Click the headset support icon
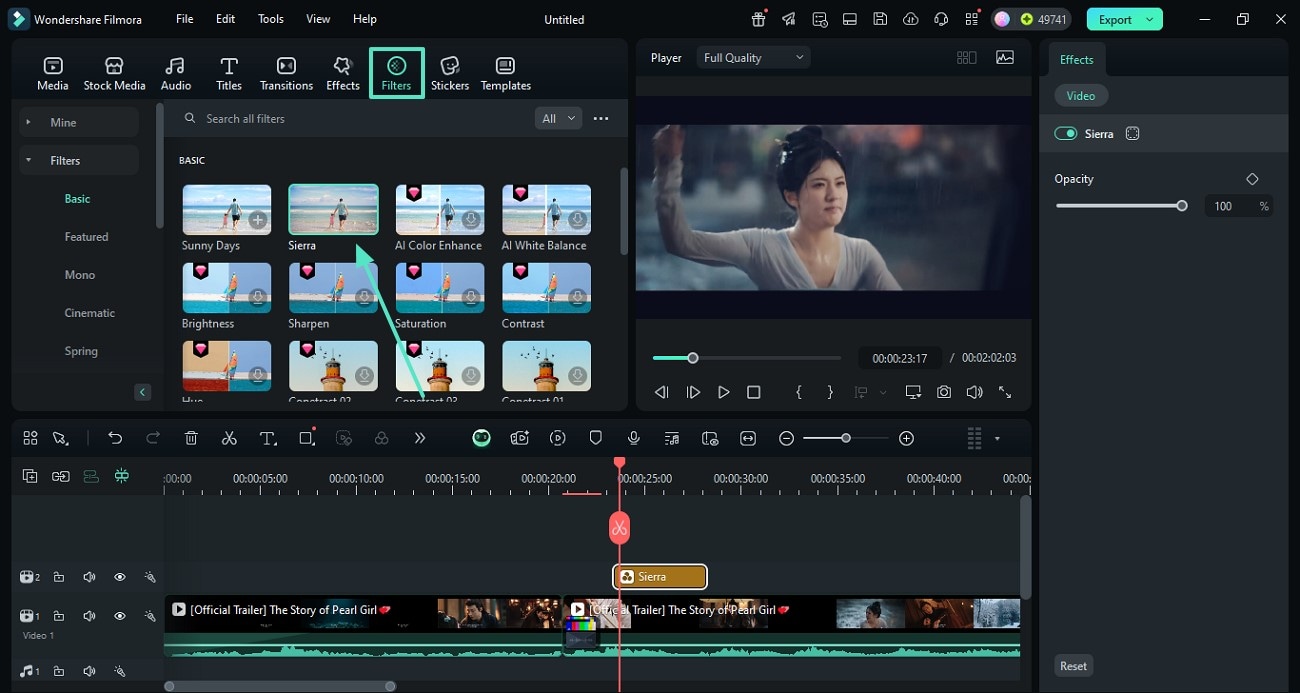The image size is (1300, 693). [940, 19]
